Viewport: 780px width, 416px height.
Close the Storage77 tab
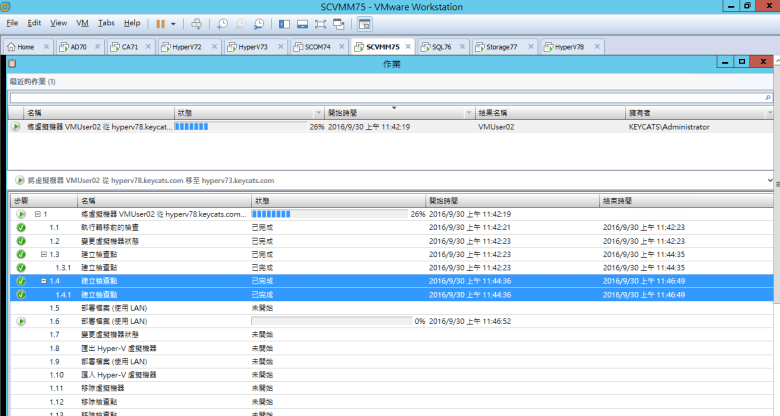point(531,46)
